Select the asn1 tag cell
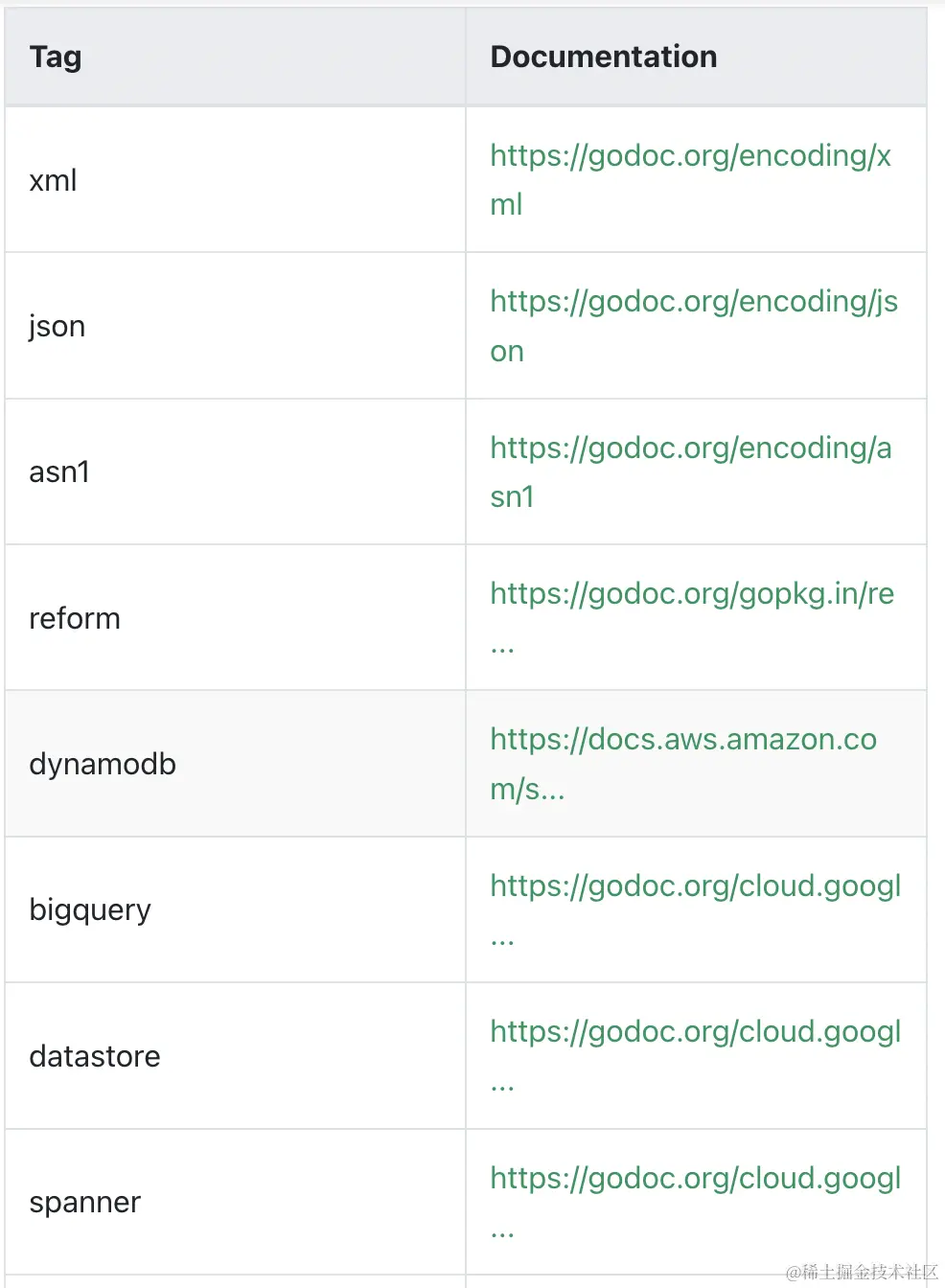The width and height of the screenshot is (945, 1288). point(235,471)
